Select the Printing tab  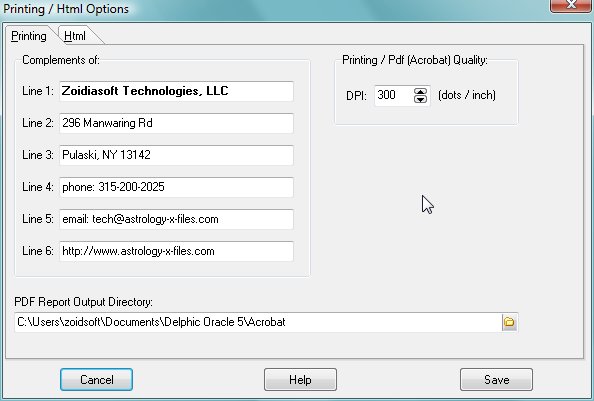(29, 36)
